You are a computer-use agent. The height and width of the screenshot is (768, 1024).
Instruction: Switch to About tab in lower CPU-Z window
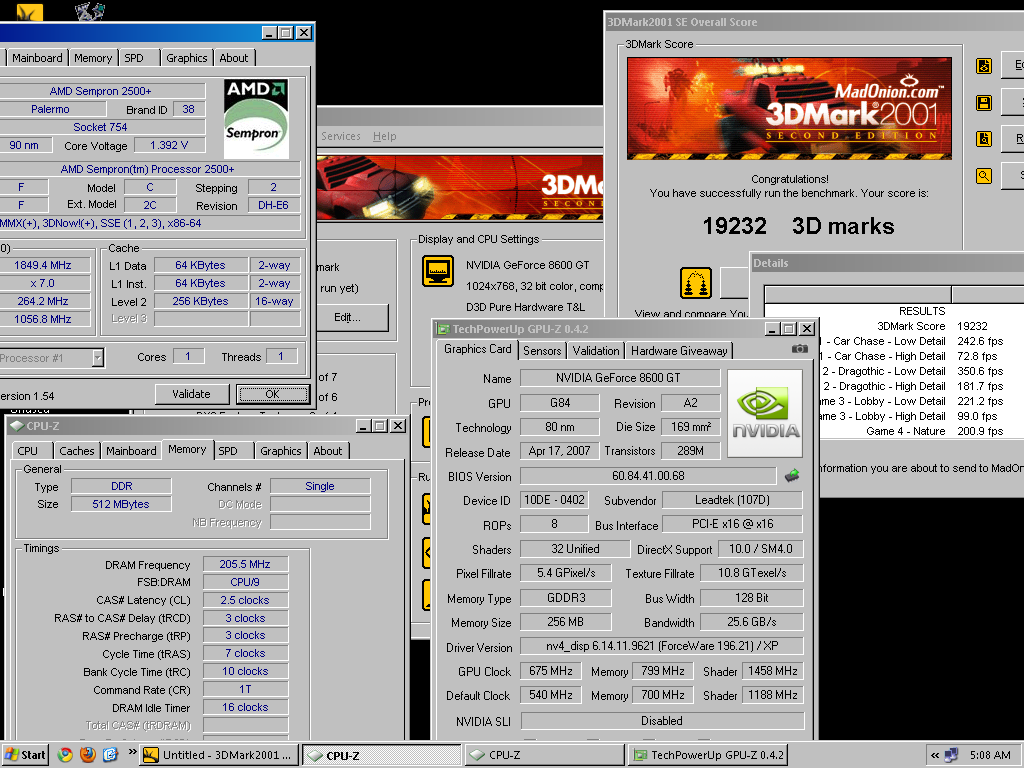[327, 451]
